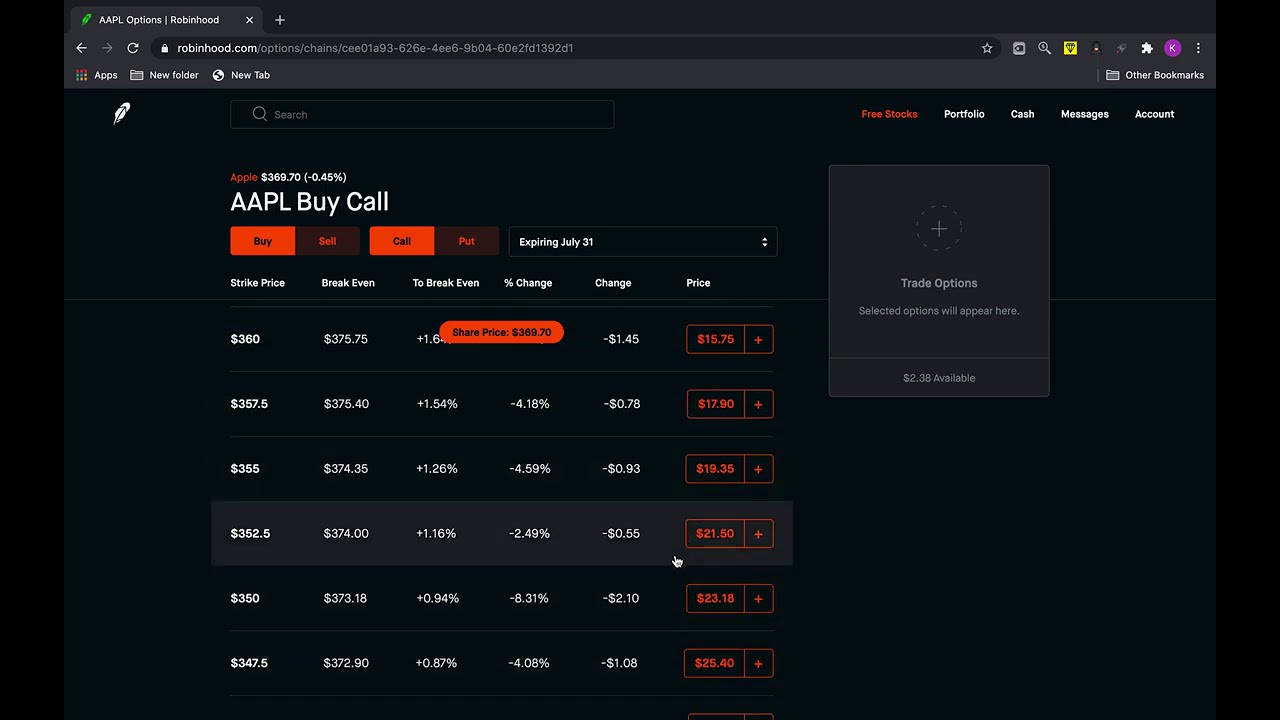Screen dimensions: 1280x720
Task: Open the Expiring July 31 dropdown
Action: tap(643, 242)
